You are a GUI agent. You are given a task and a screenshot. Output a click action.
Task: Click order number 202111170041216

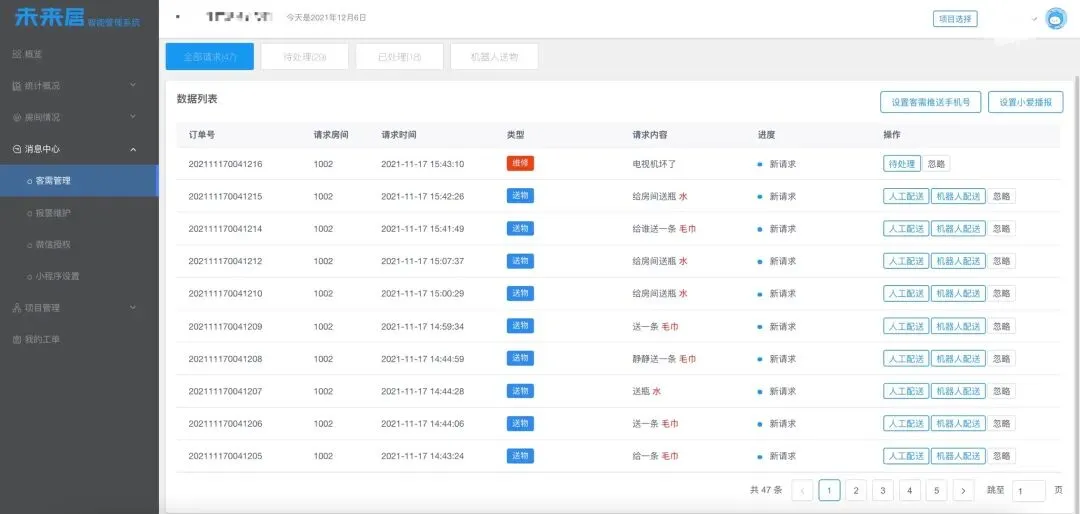pyautogui.click(x=225, y=164)
